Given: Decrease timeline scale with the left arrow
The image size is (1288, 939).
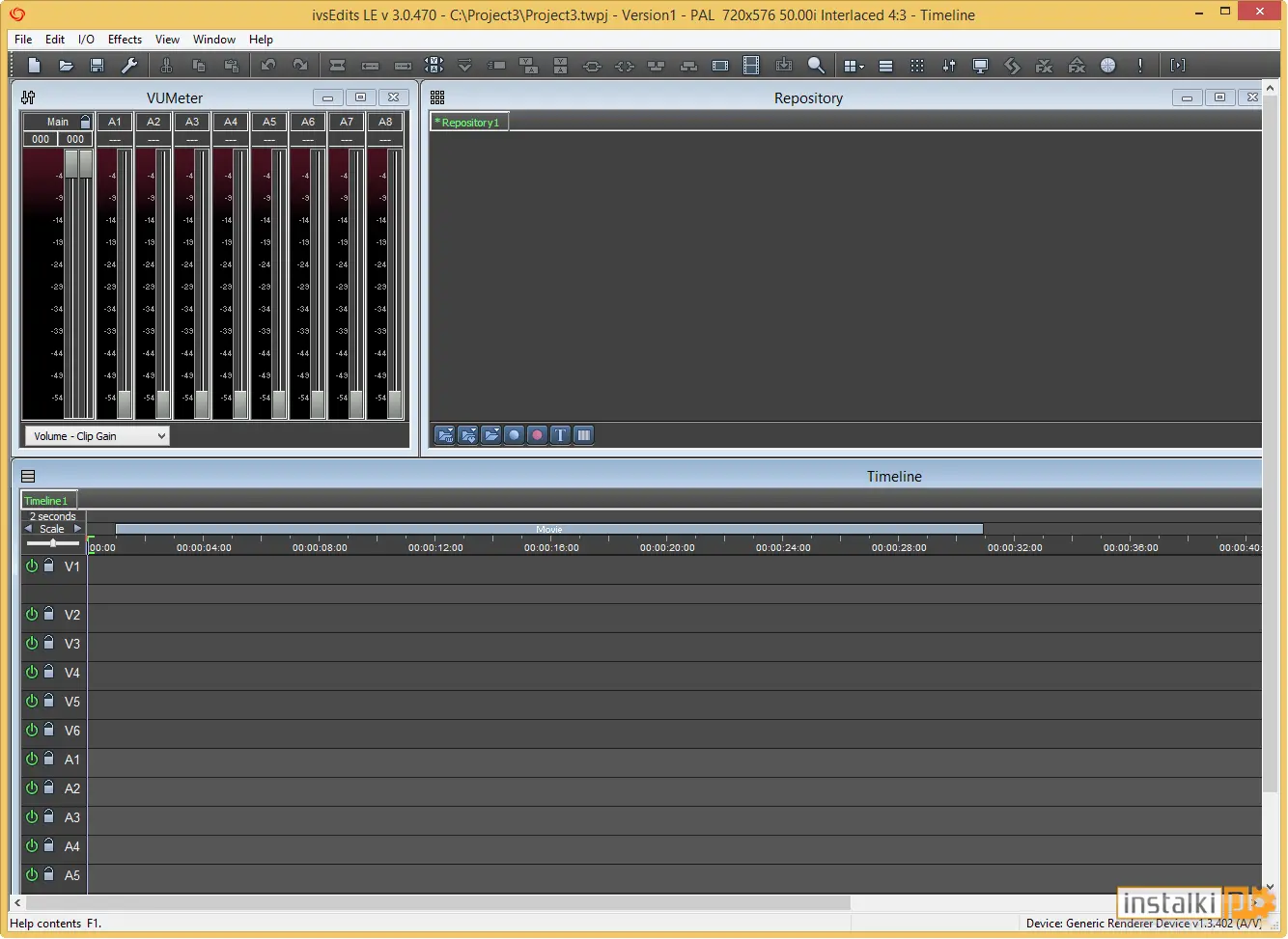Looking at the screenshot, I should pos(28,529).
